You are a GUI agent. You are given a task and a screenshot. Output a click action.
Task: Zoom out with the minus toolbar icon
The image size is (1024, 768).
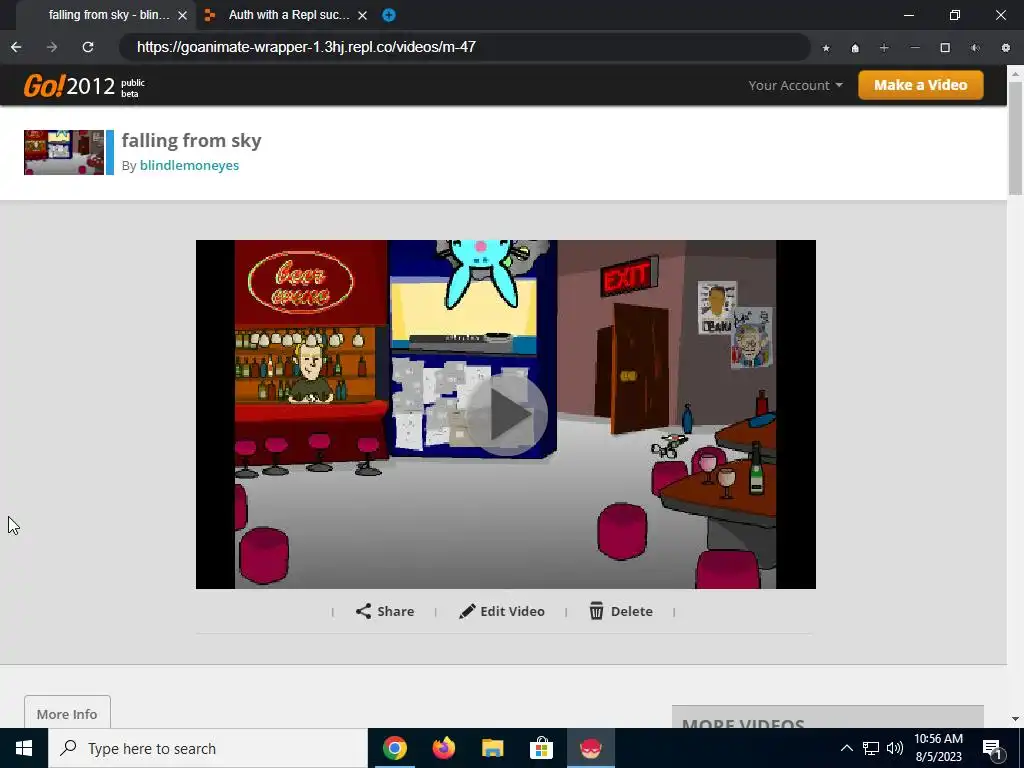[x=915, y=48]
